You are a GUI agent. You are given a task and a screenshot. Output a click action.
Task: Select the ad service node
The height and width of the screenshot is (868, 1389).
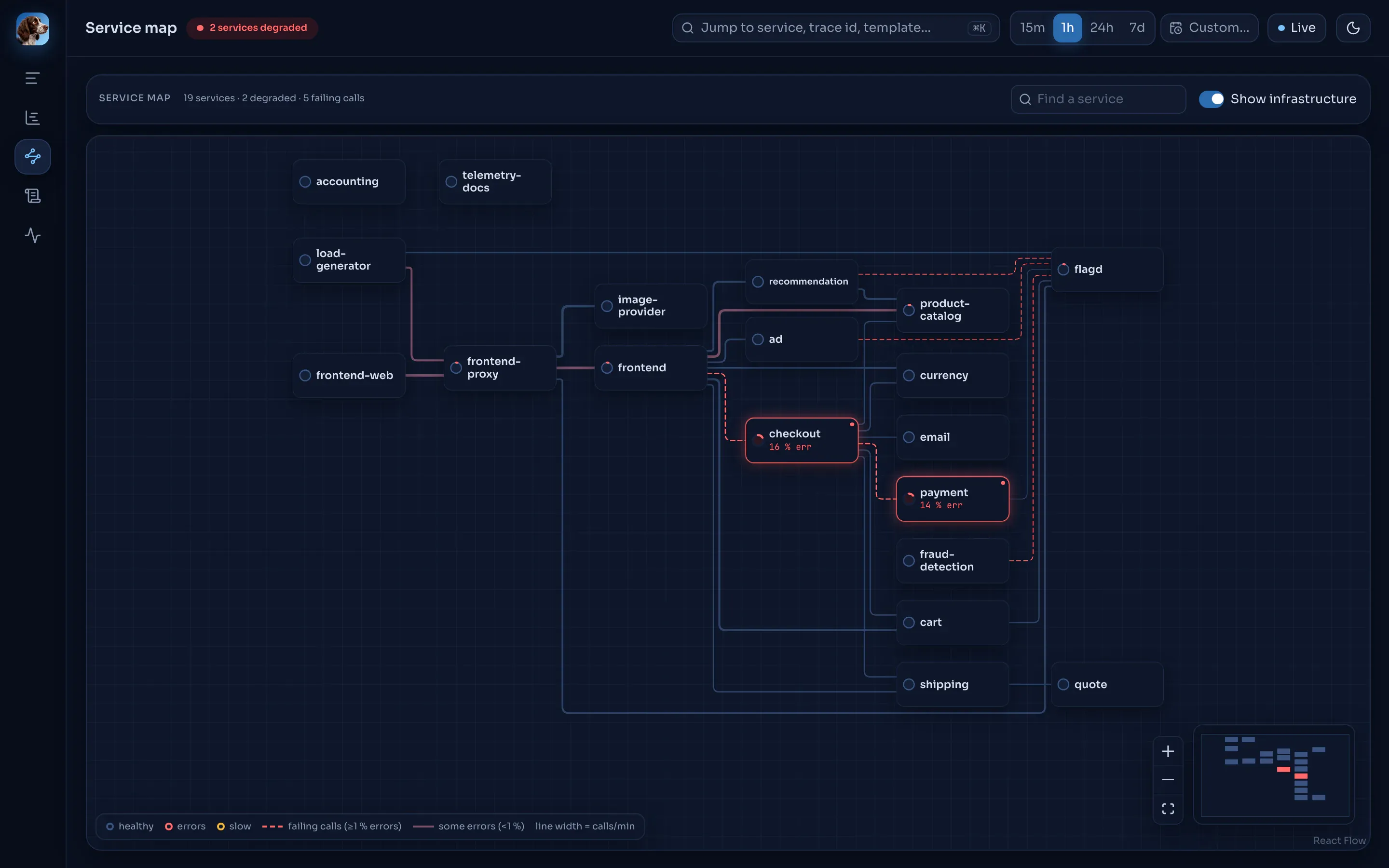click(801, 339)
